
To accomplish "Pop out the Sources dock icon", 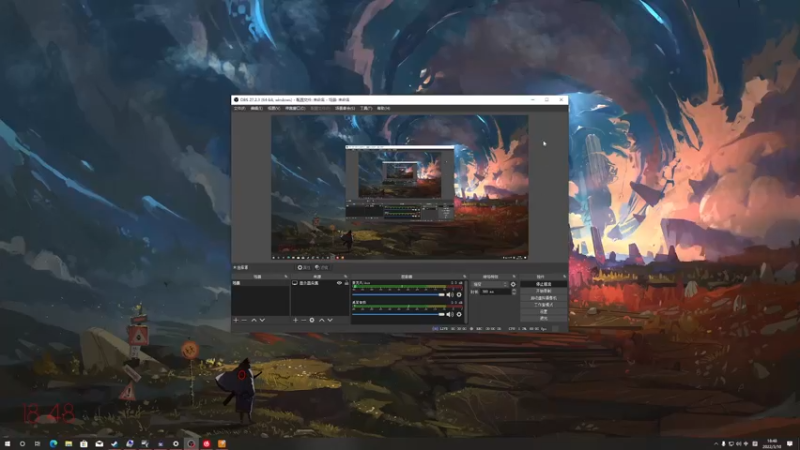I will pyautogui.click(x=346, y=277).
